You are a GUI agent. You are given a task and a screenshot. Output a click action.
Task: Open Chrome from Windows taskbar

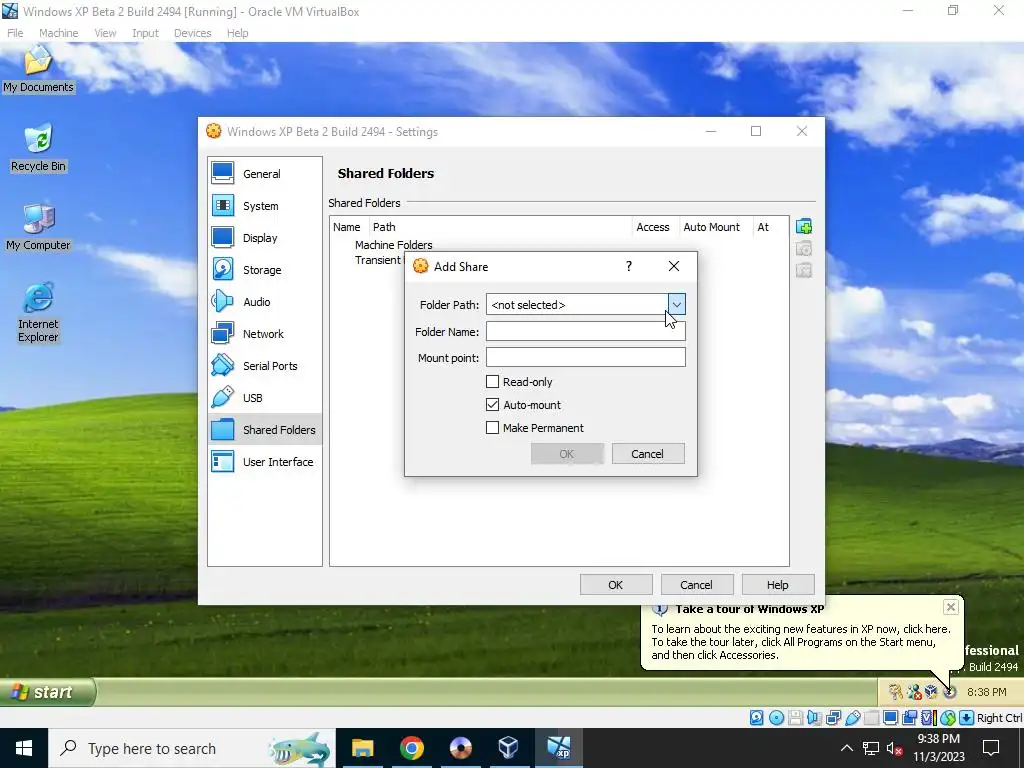point(411,748)
